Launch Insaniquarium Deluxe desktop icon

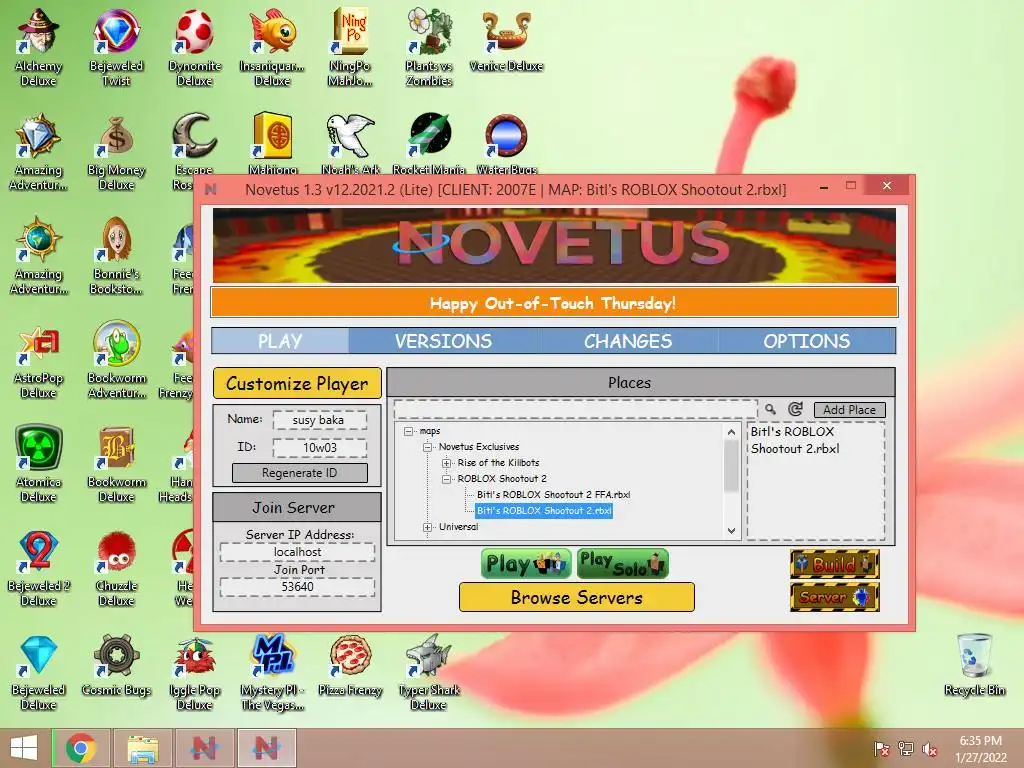click(x=272, y=47)
